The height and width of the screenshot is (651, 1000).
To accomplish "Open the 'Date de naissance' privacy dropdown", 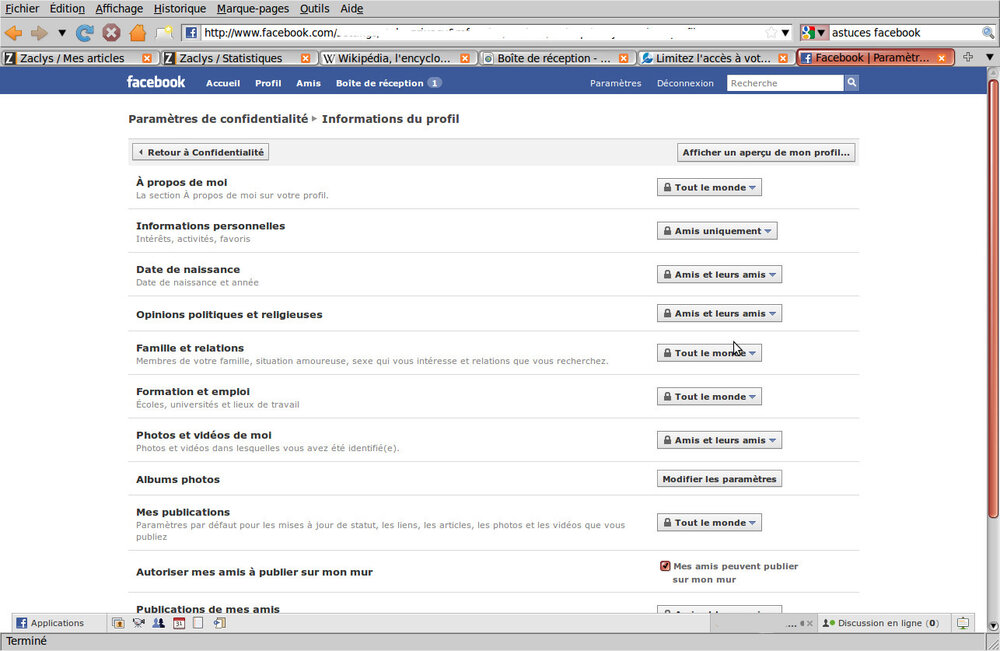I will pos(719,274).
